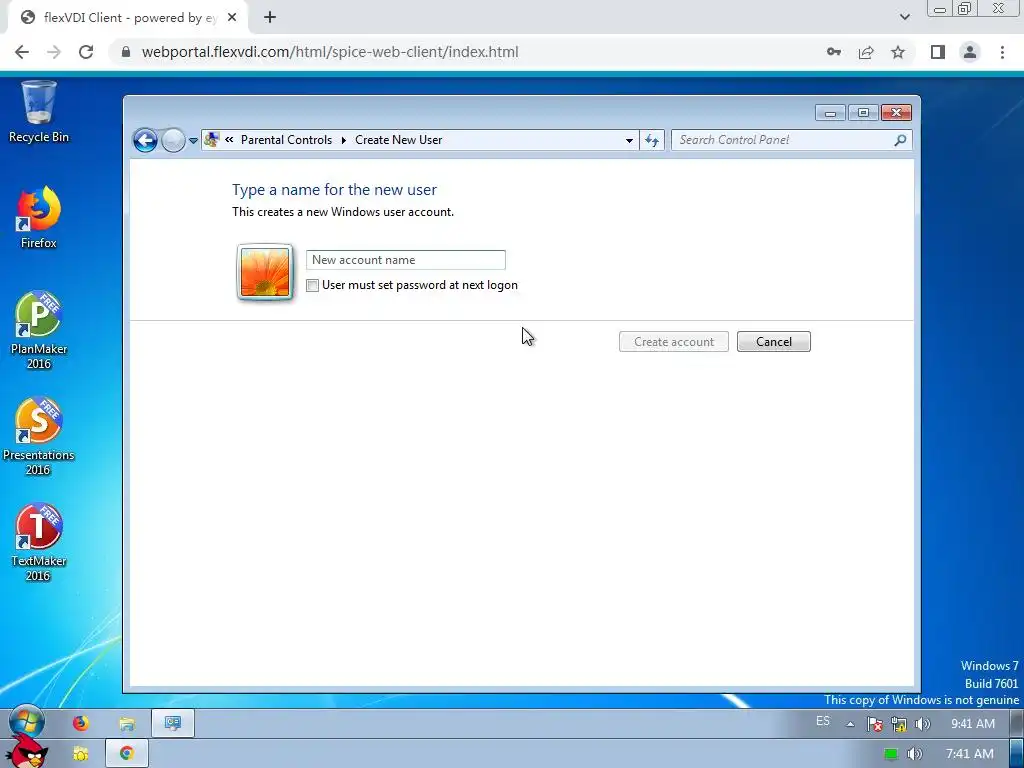1024x768 pixels.
Task: Open Presentations 2016 desktop shortcut
Action: tap(39, 436)
